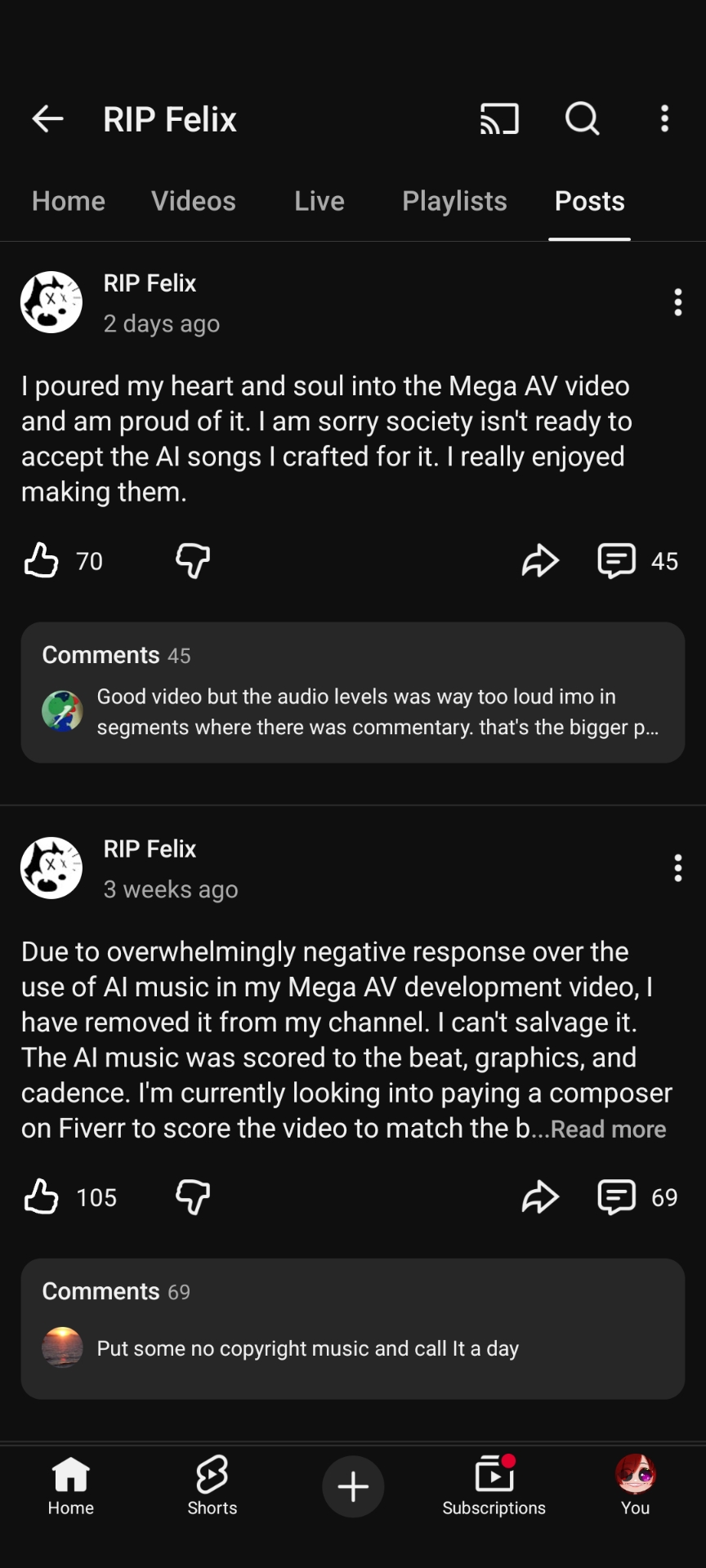Share the 2 days ago post
The height and width of the screenshot is (1568, 706).
540,561
